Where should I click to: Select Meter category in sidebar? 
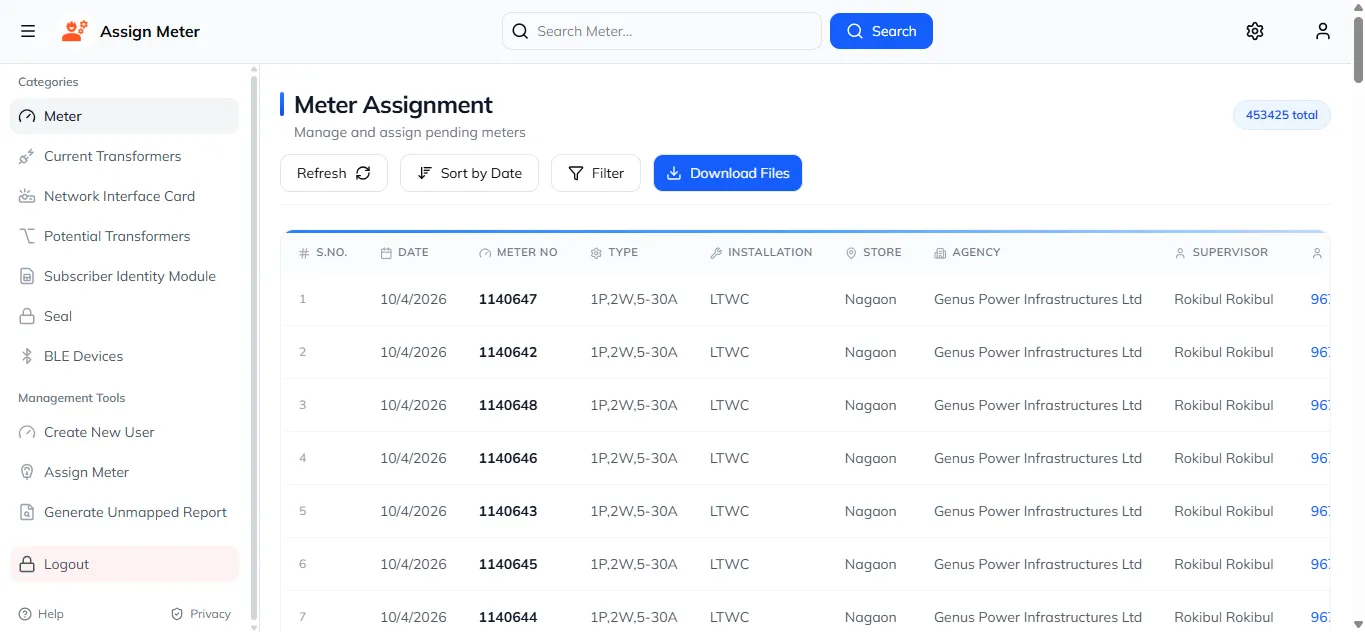pos(124,116)
